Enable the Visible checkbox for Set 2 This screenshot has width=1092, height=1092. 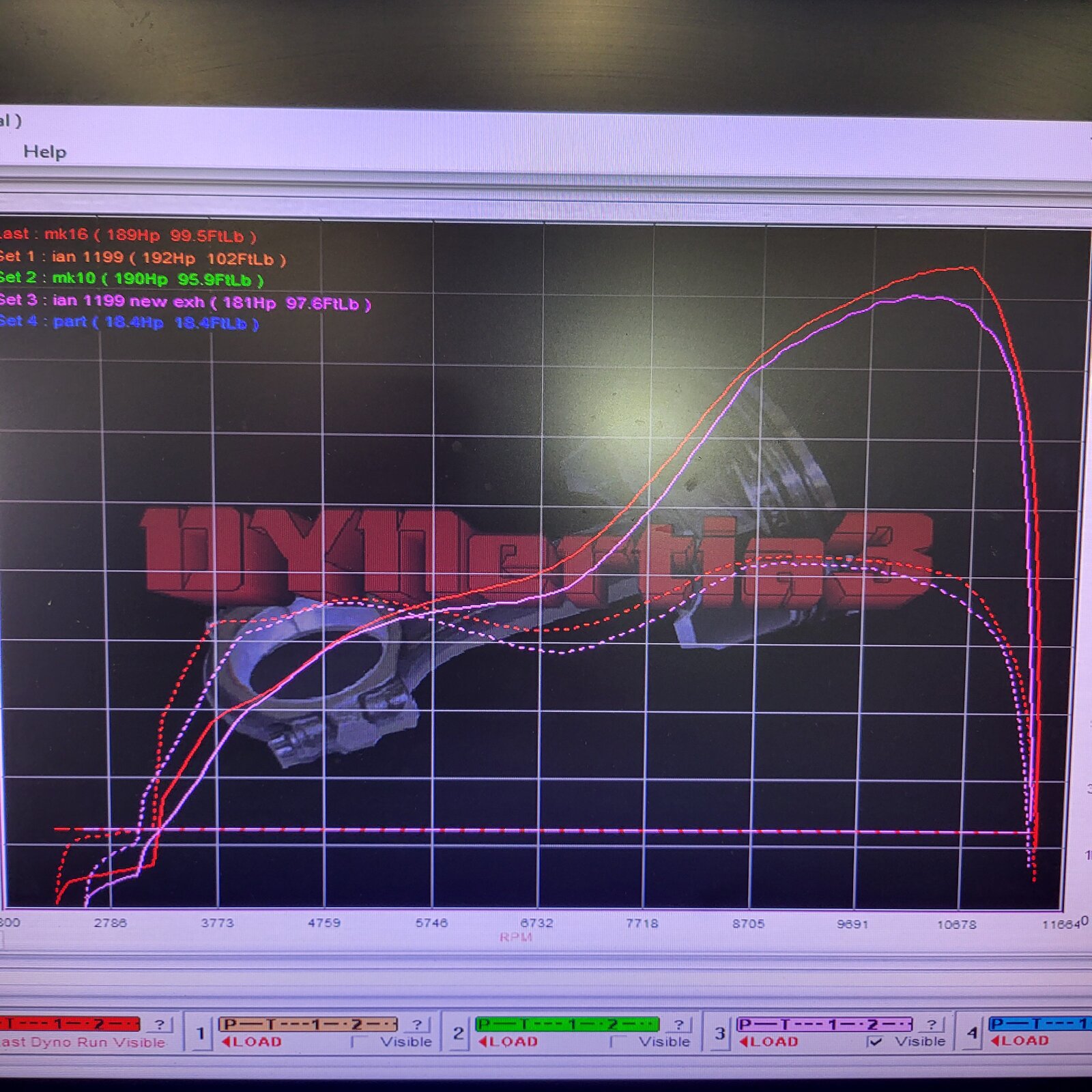coord(617,1041)
